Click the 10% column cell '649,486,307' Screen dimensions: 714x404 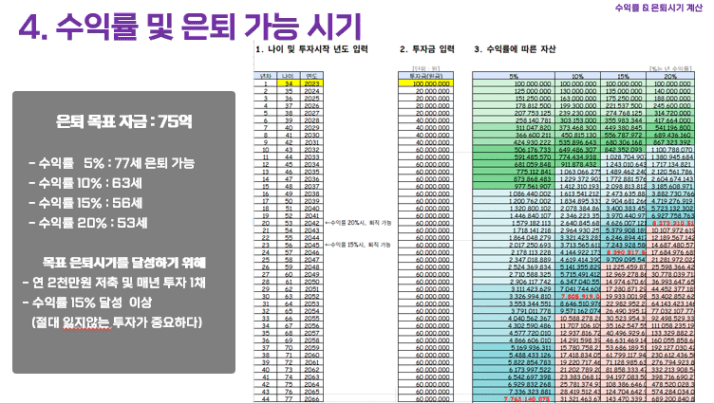(x=578, y=149)
